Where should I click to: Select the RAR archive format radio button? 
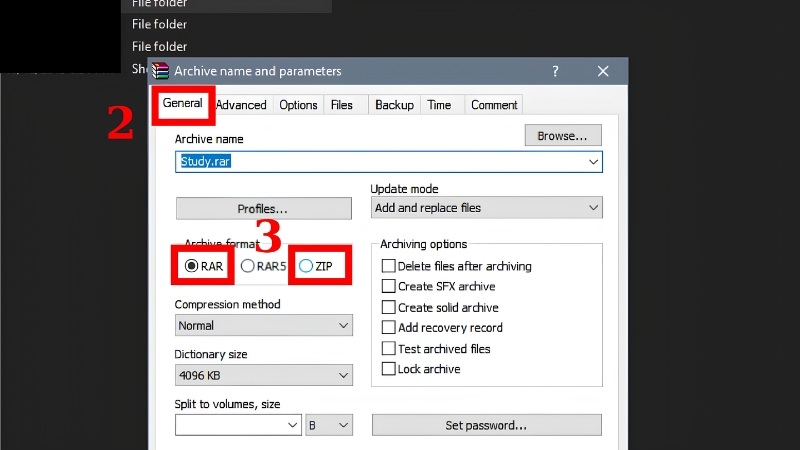pyautogui.click(x=204, y=266)
